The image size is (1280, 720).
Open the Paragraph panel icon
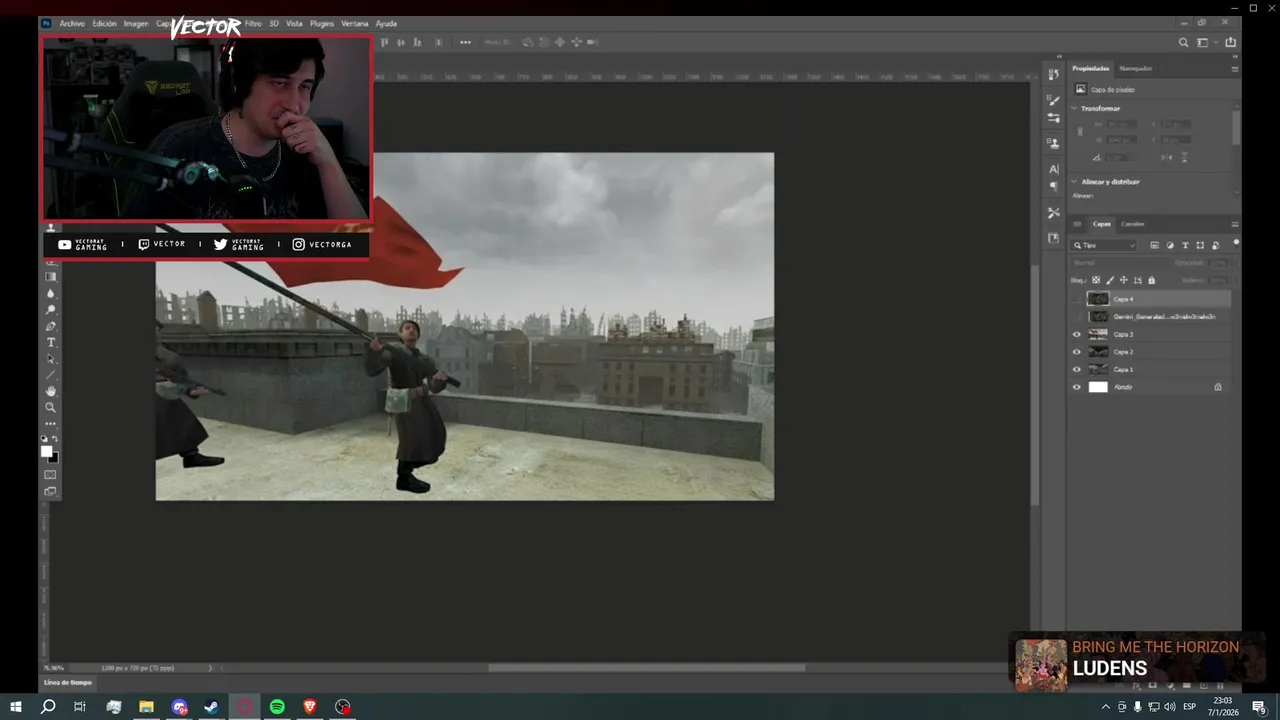pyautogui.click(x=1053, y=187)
